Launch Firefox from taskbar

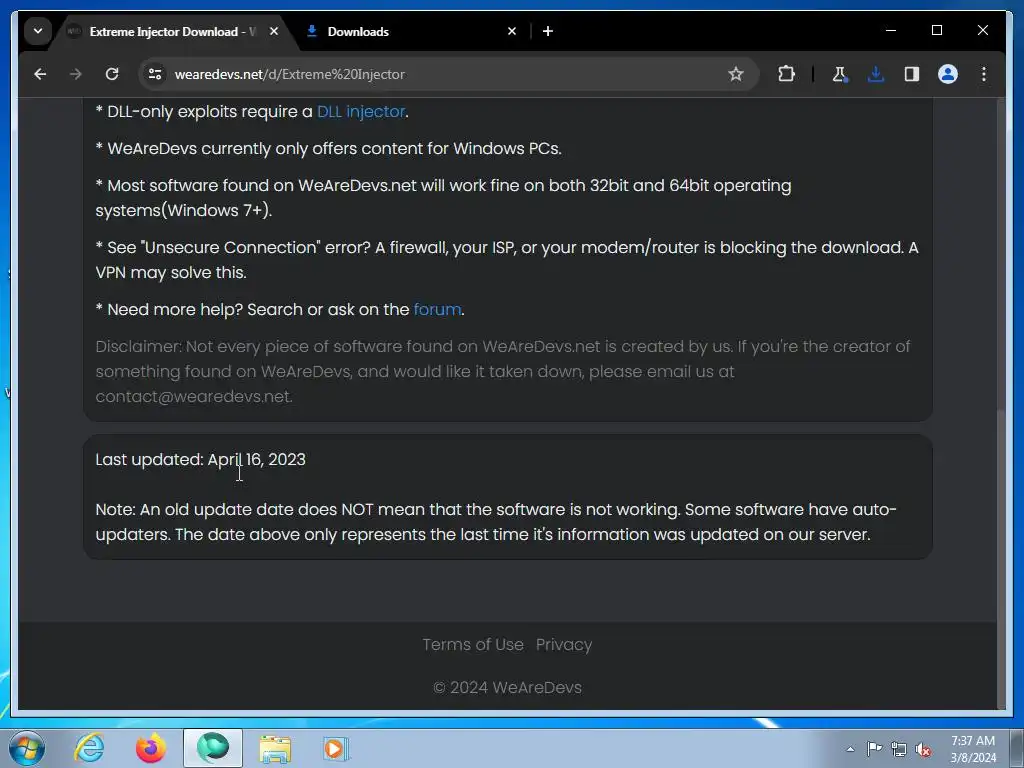[x=151, y=748]
